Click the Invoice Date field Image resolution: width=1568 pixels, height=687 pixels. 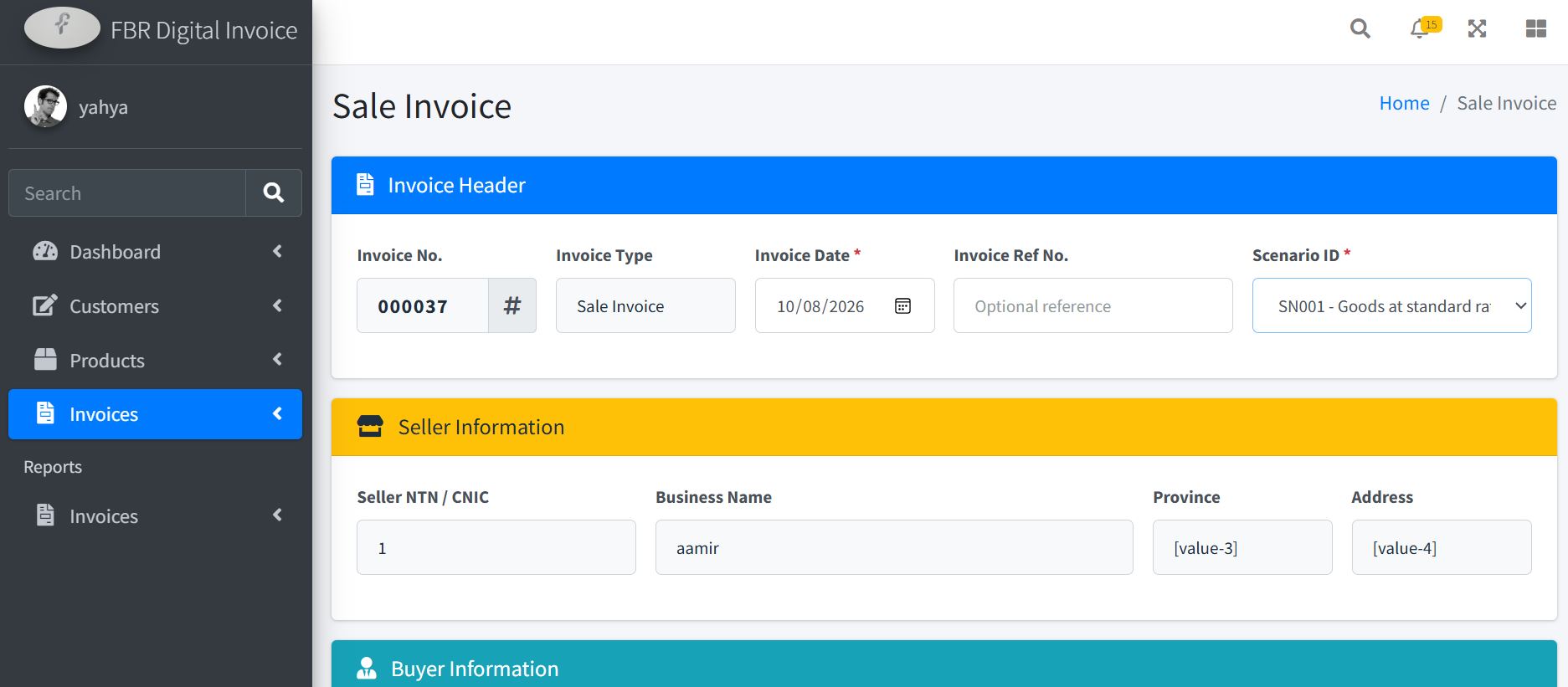[845, 305]
